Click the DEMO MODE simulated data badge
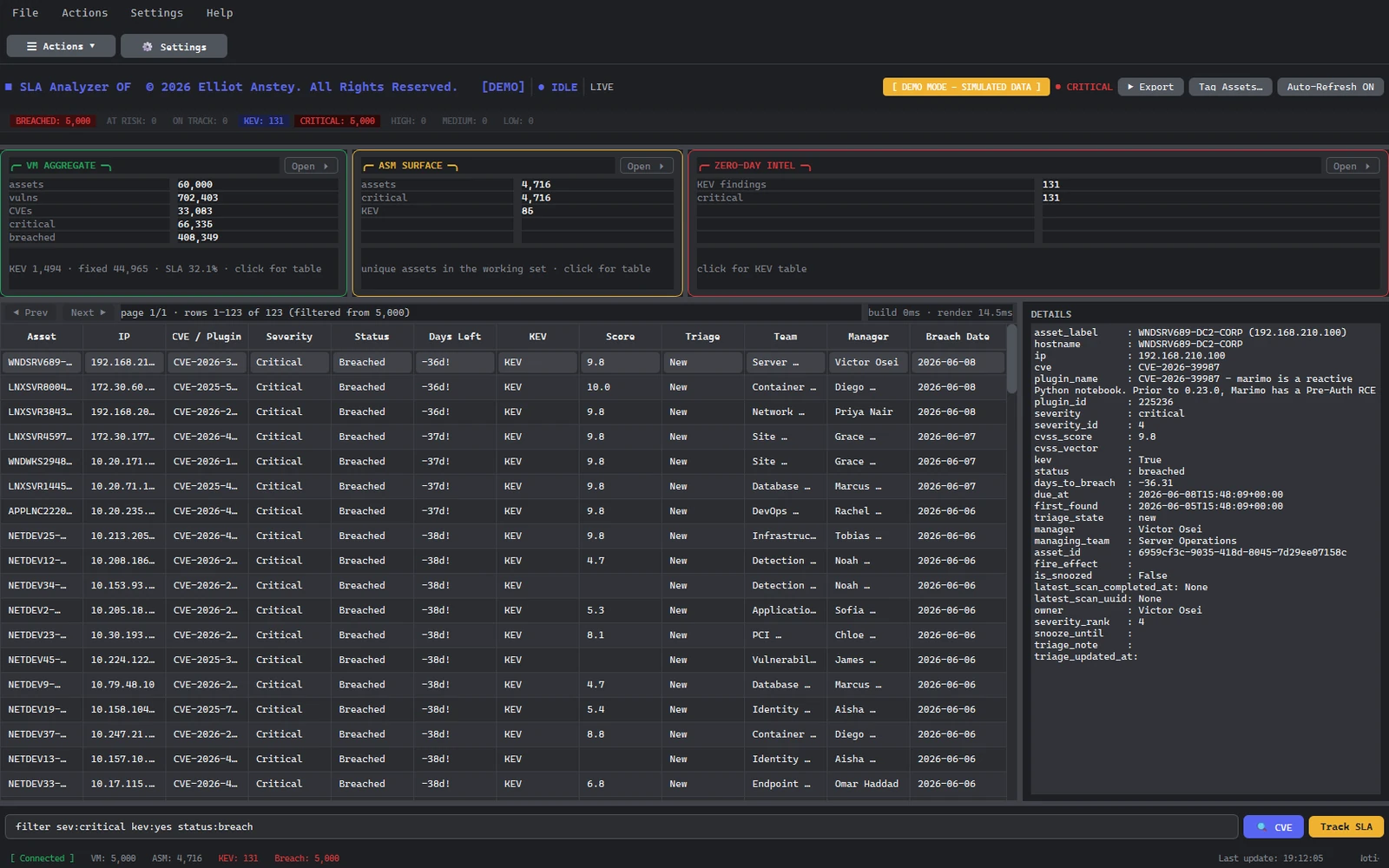 [966, 87]
